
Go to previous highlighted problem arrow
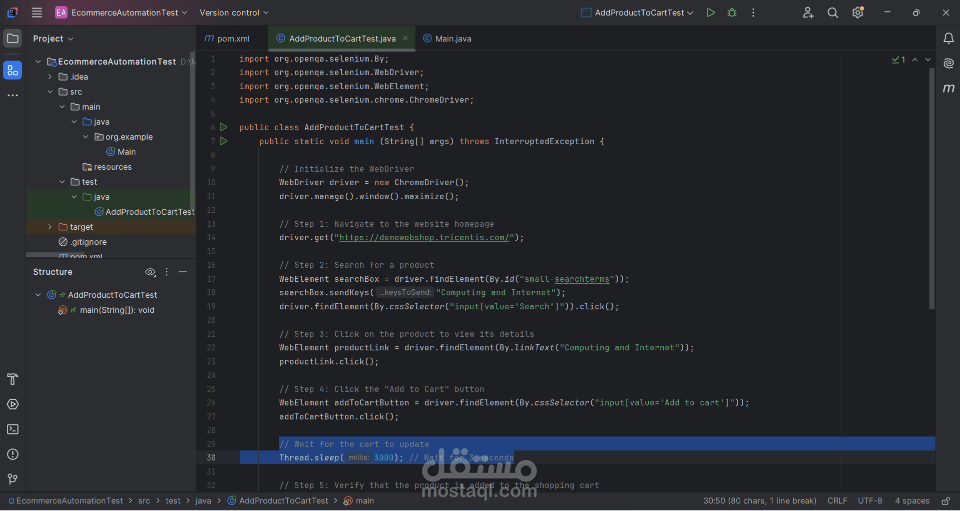tap(915, 60)
